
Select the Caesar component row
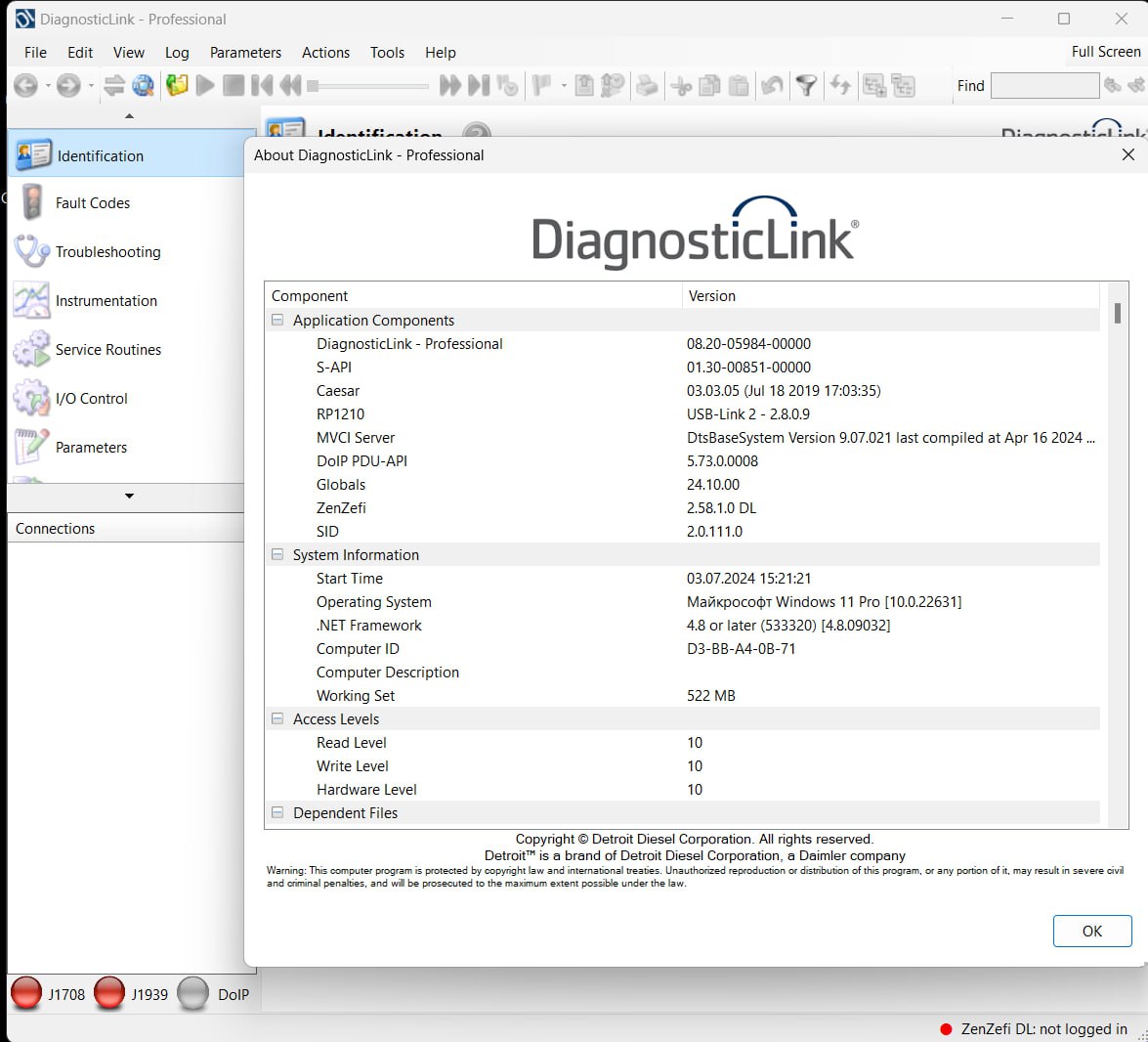tap(682, 390)
